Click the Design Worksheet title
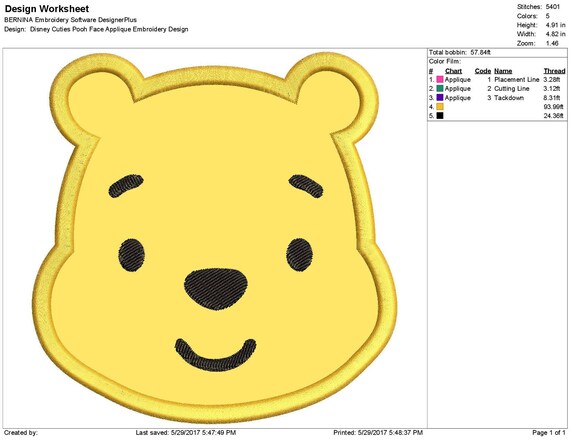The image size is (570, 440). click(x=47, y=9)
